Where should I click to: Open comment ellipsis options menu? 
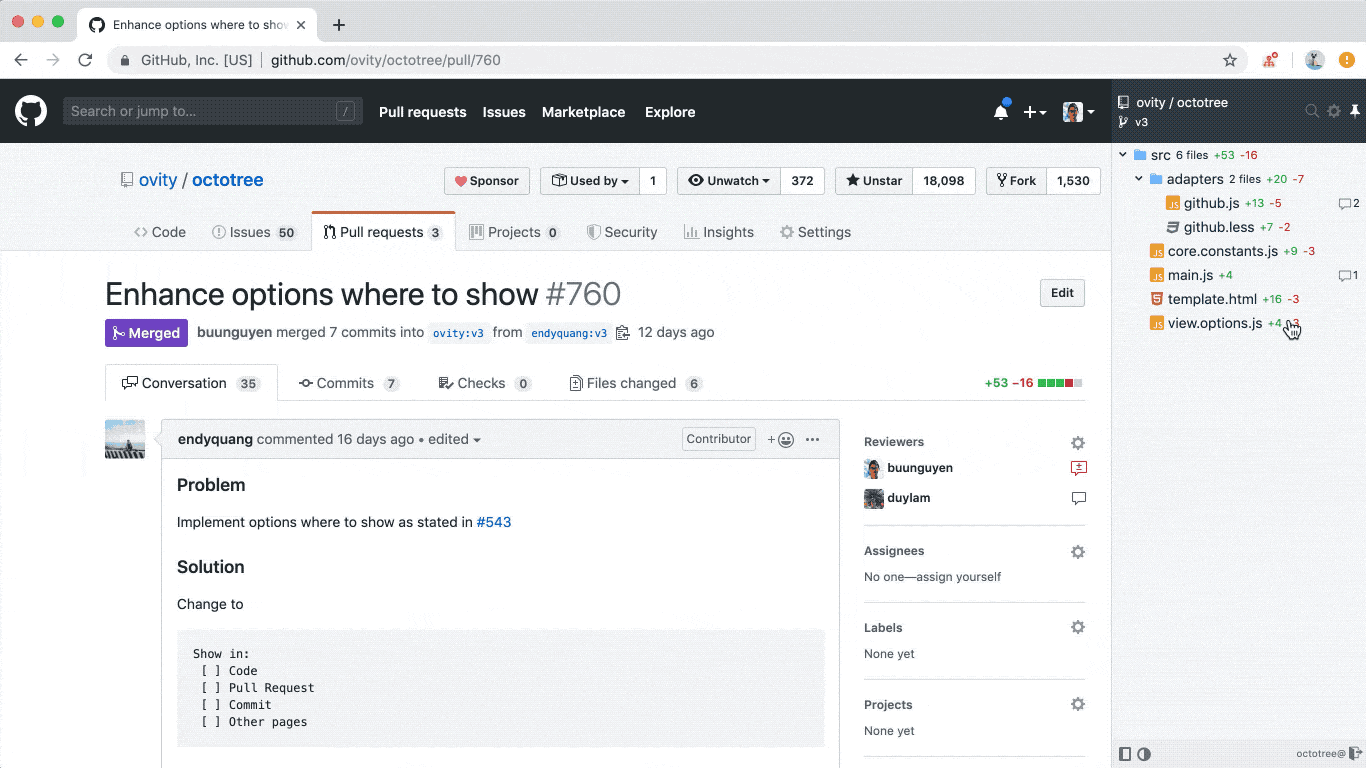(812, 439)
